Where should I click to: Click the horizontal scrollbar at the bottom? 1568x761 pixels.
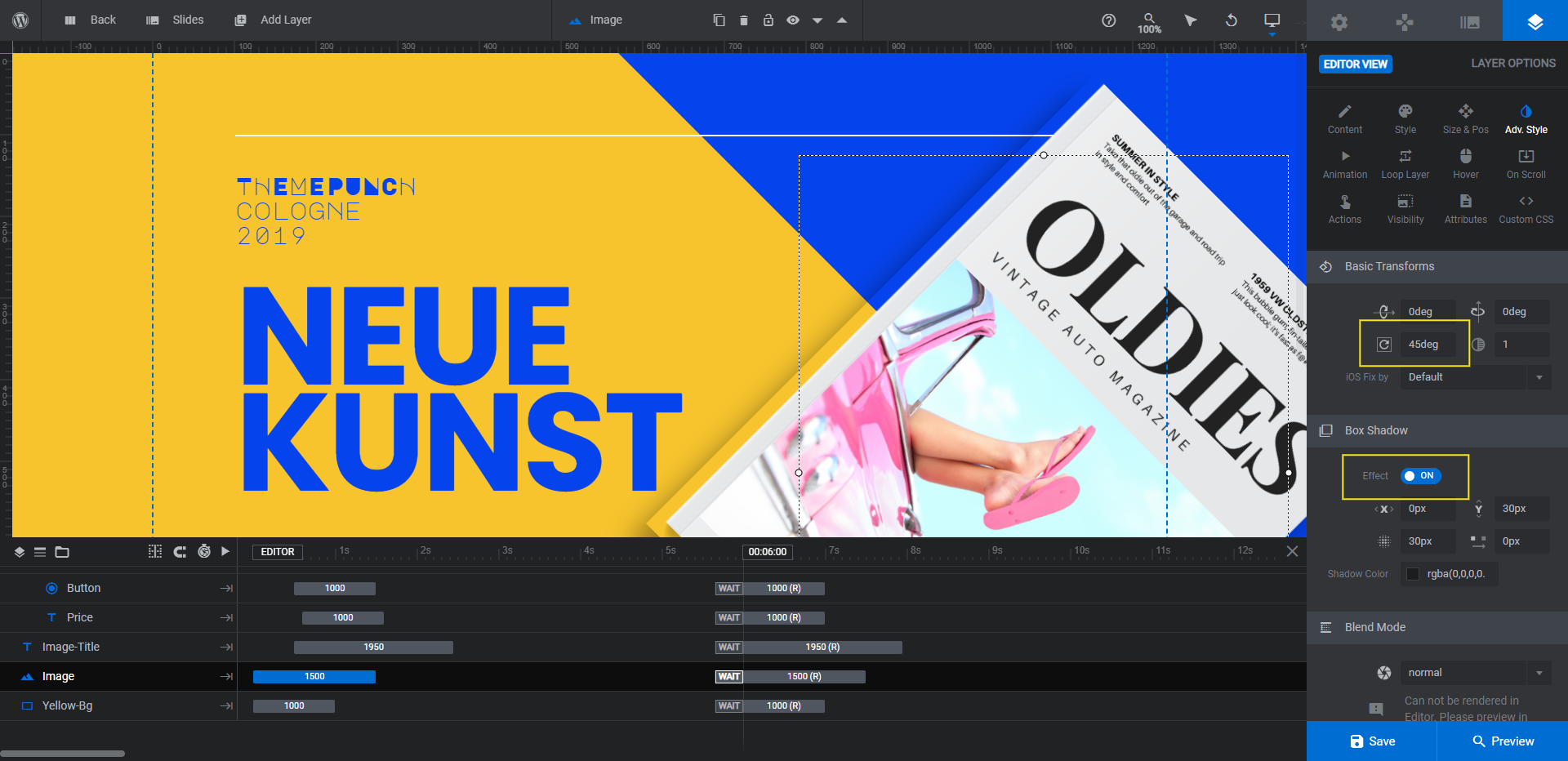tap(63, 754)
